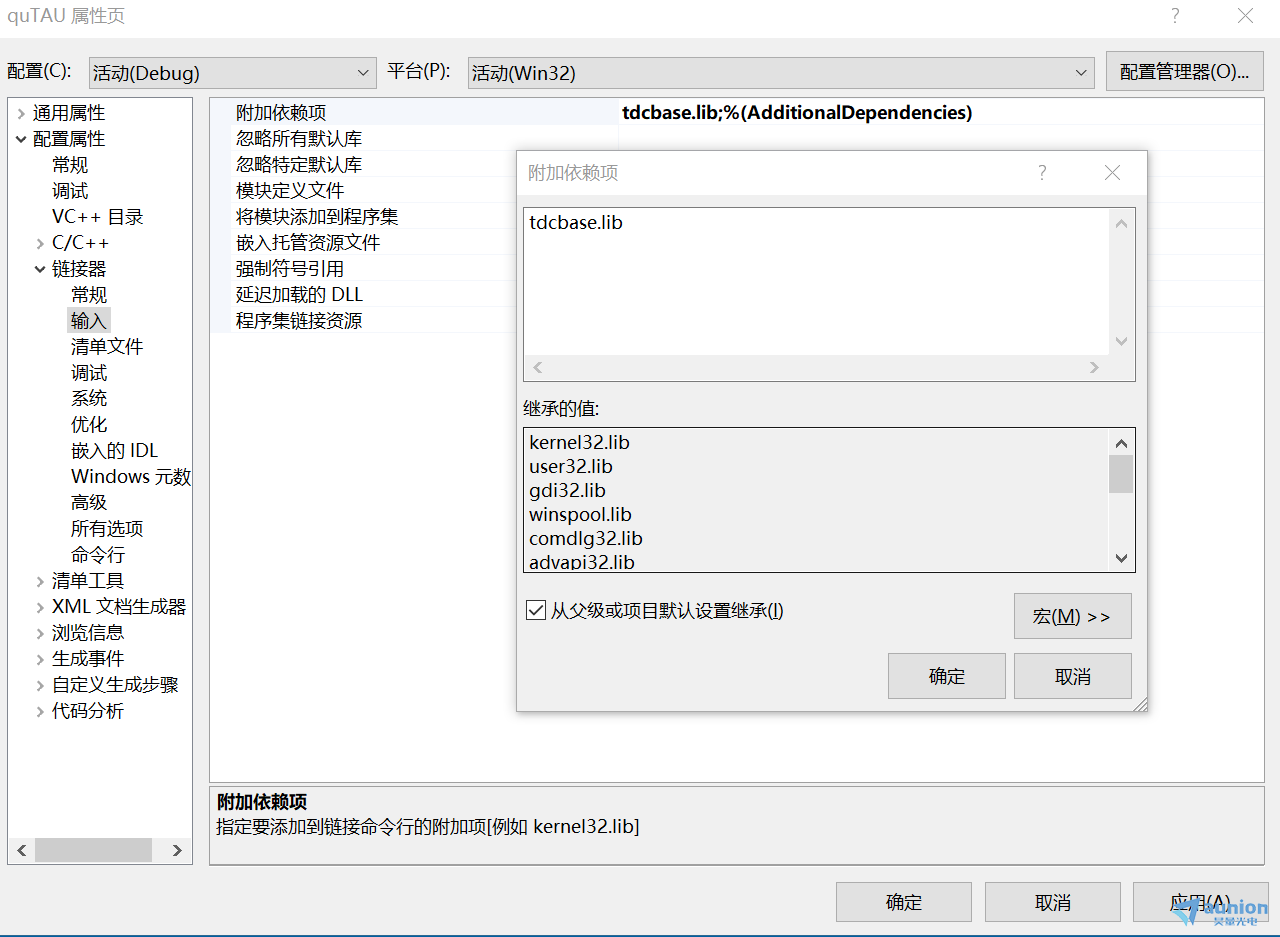Collapse the 链接器 node
The image size is (1280, 937).
pyautogui.click(x=40, y=269)
